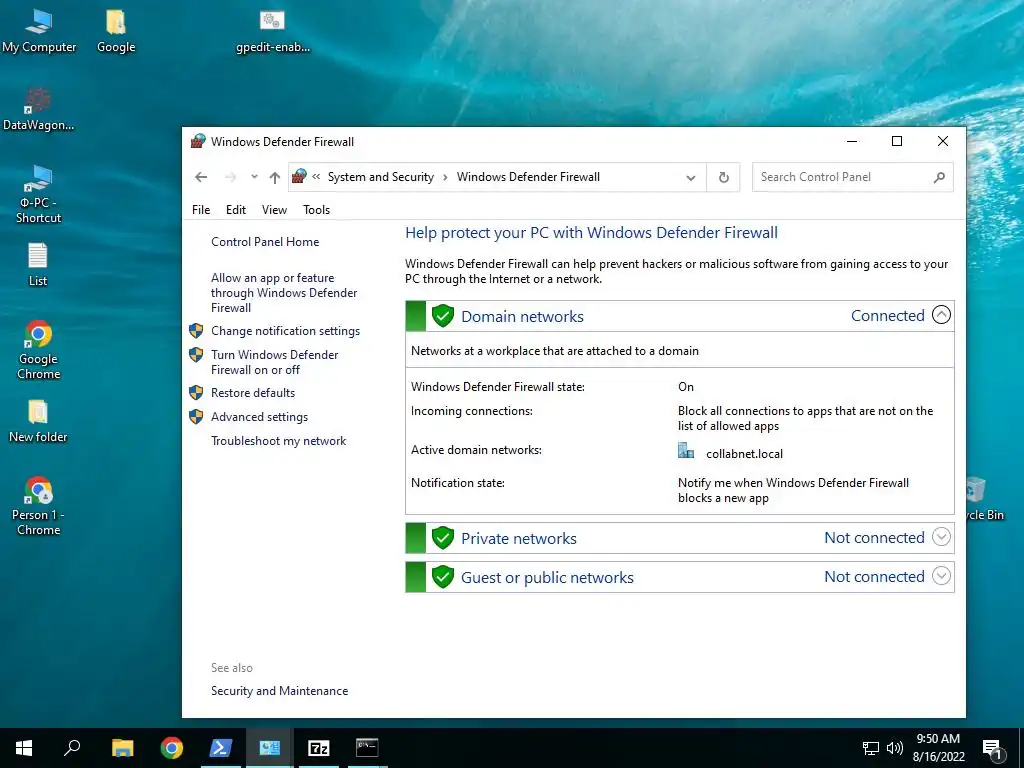The width and height of the screenshot is (1024, 768).
Task: Click the Domain networks heading
Action: [x=522, y=317]
